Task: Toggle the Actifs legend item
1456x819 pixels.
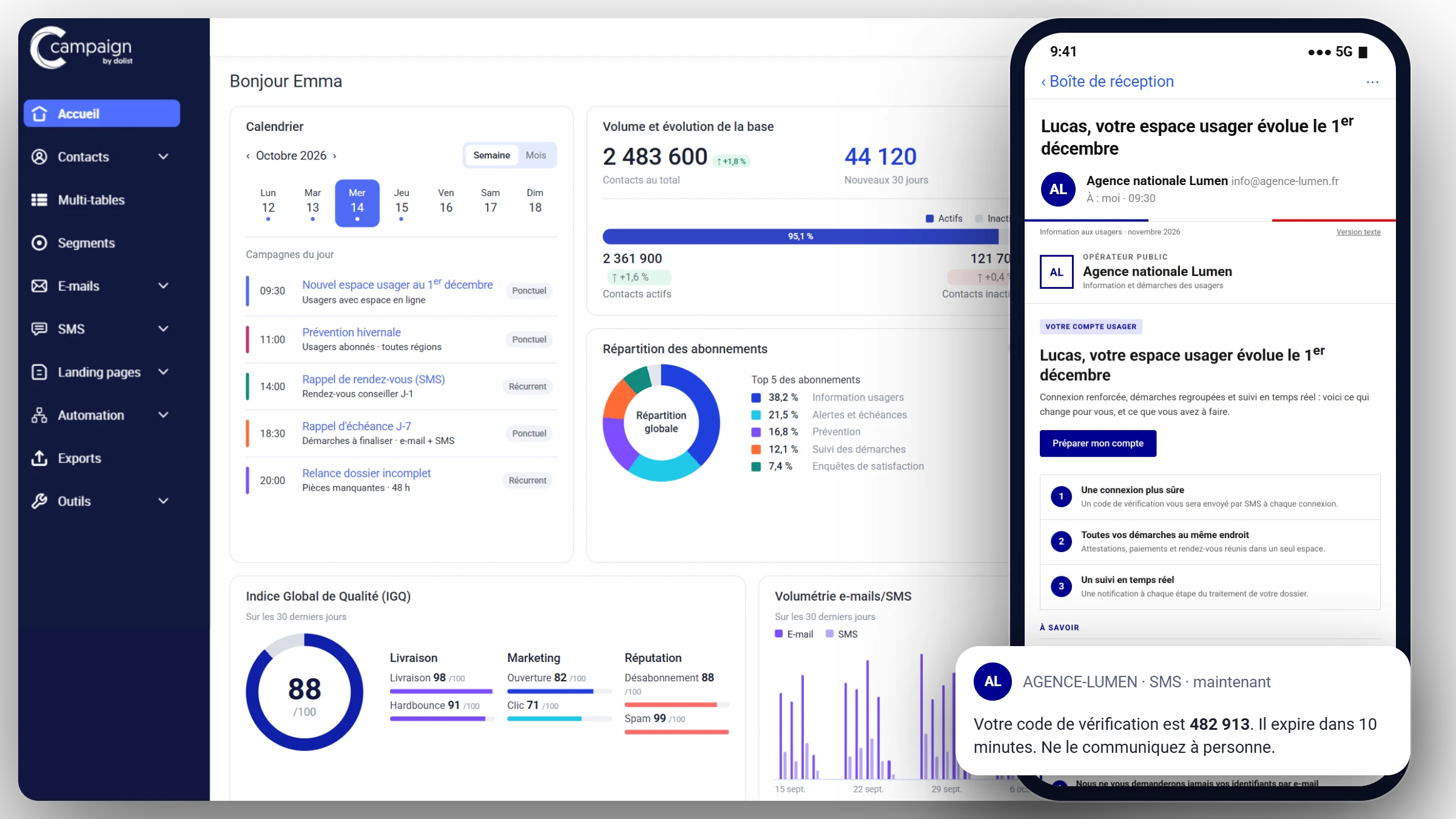Action: (x=944, y=218)
